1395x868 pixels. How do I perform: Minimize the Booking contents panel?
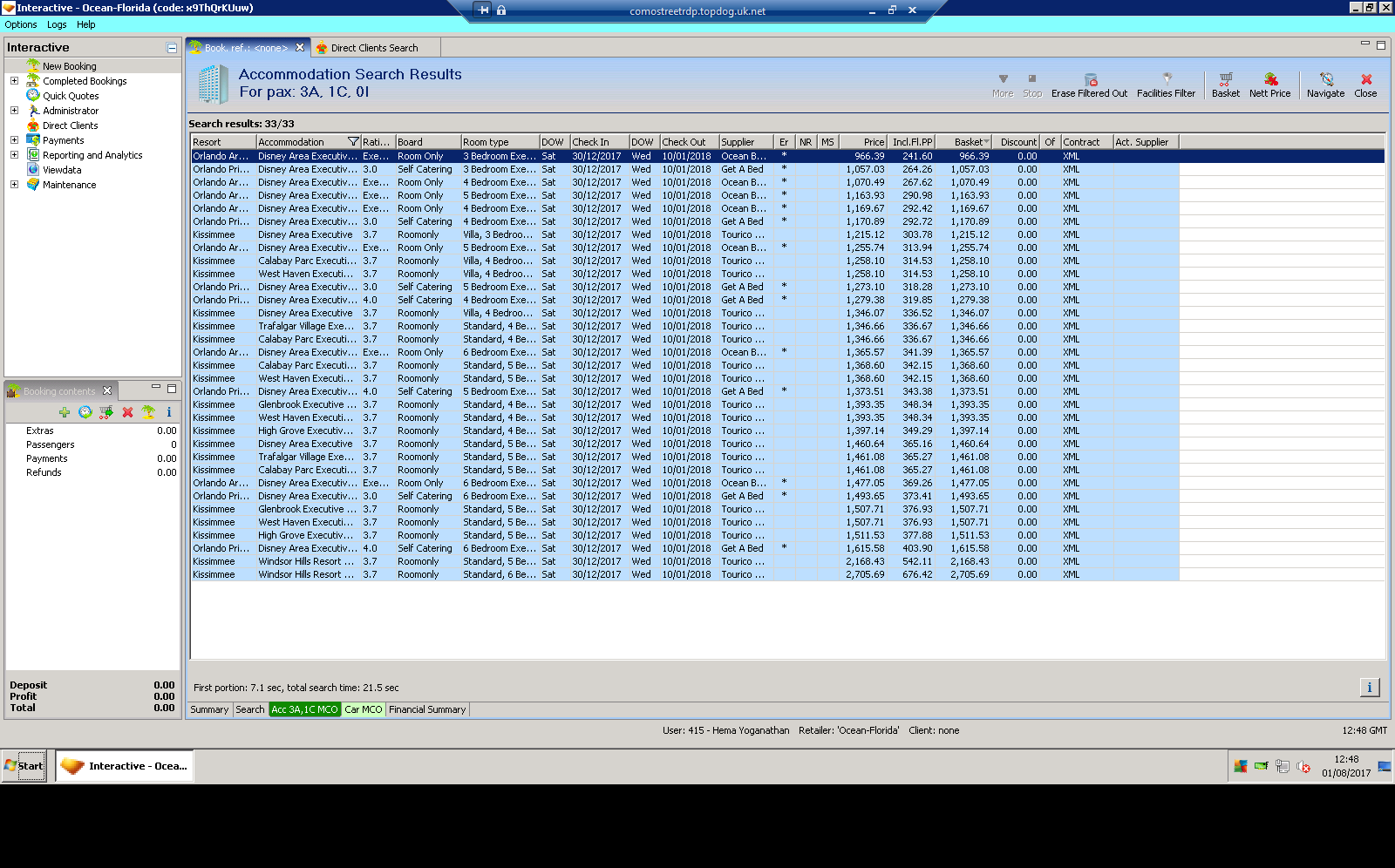click(156, 388)
